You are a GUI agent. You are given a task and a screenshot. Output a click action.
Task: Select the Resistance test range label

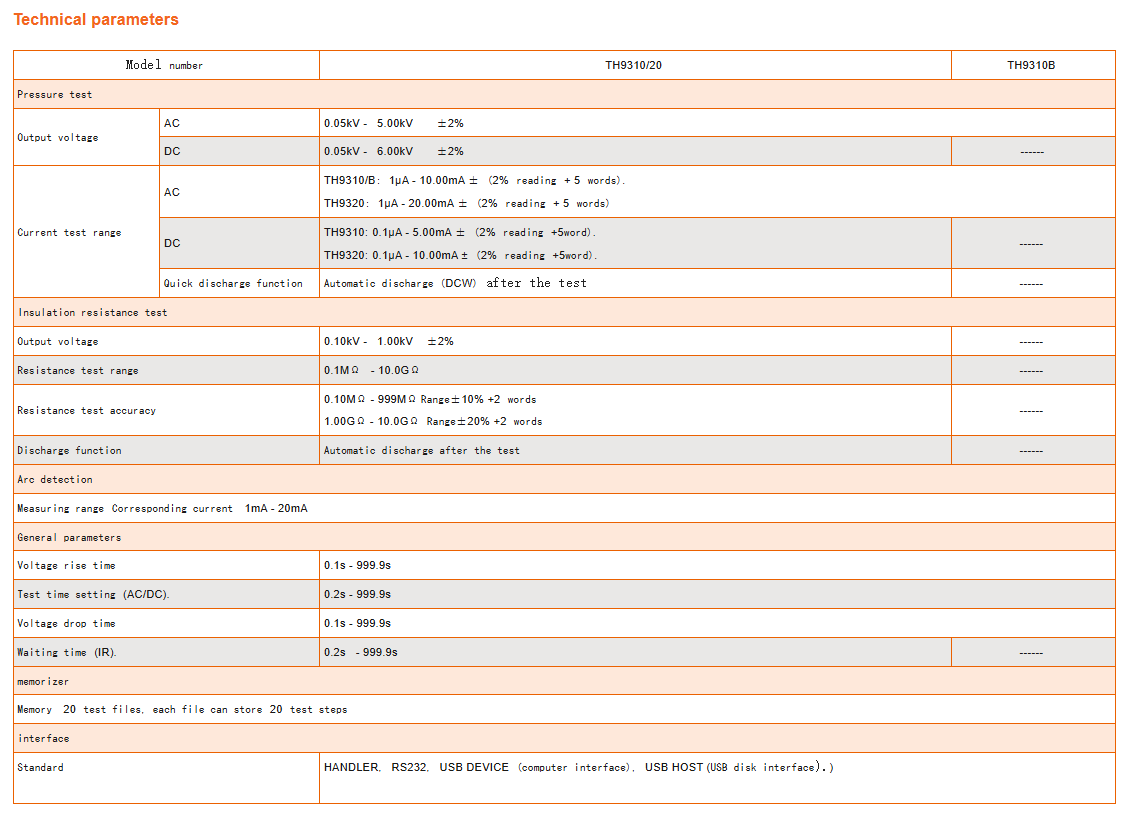(x=78, y=371)
